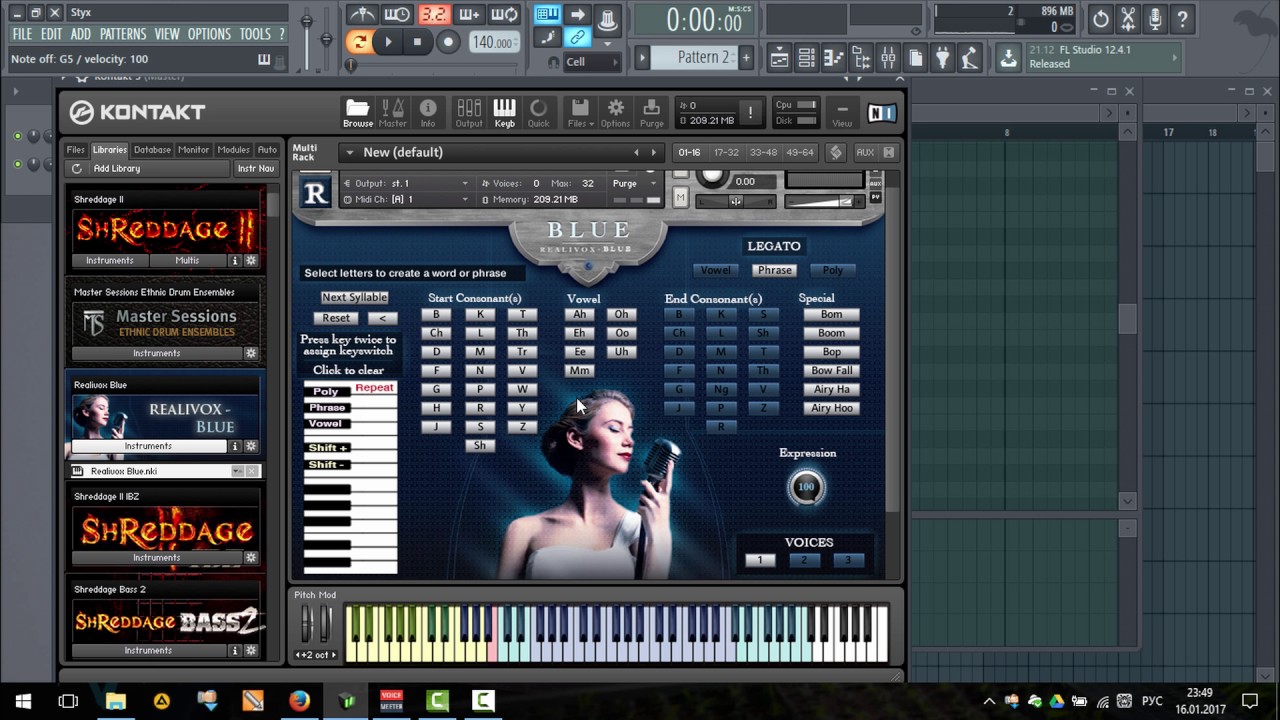Select the Poly legato mode

pos(833,270)
